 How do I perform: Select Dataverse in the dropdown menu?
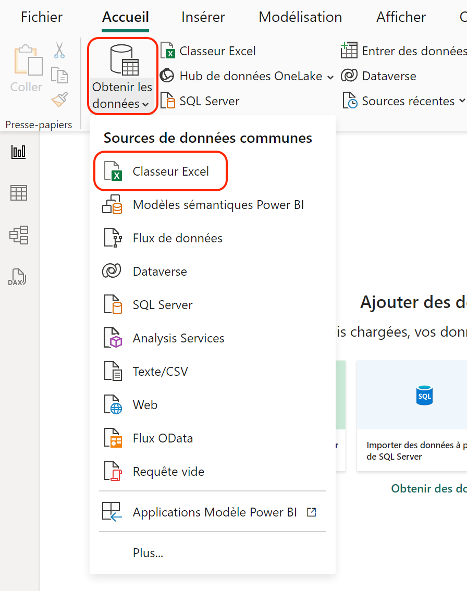[x=212, y=271]
